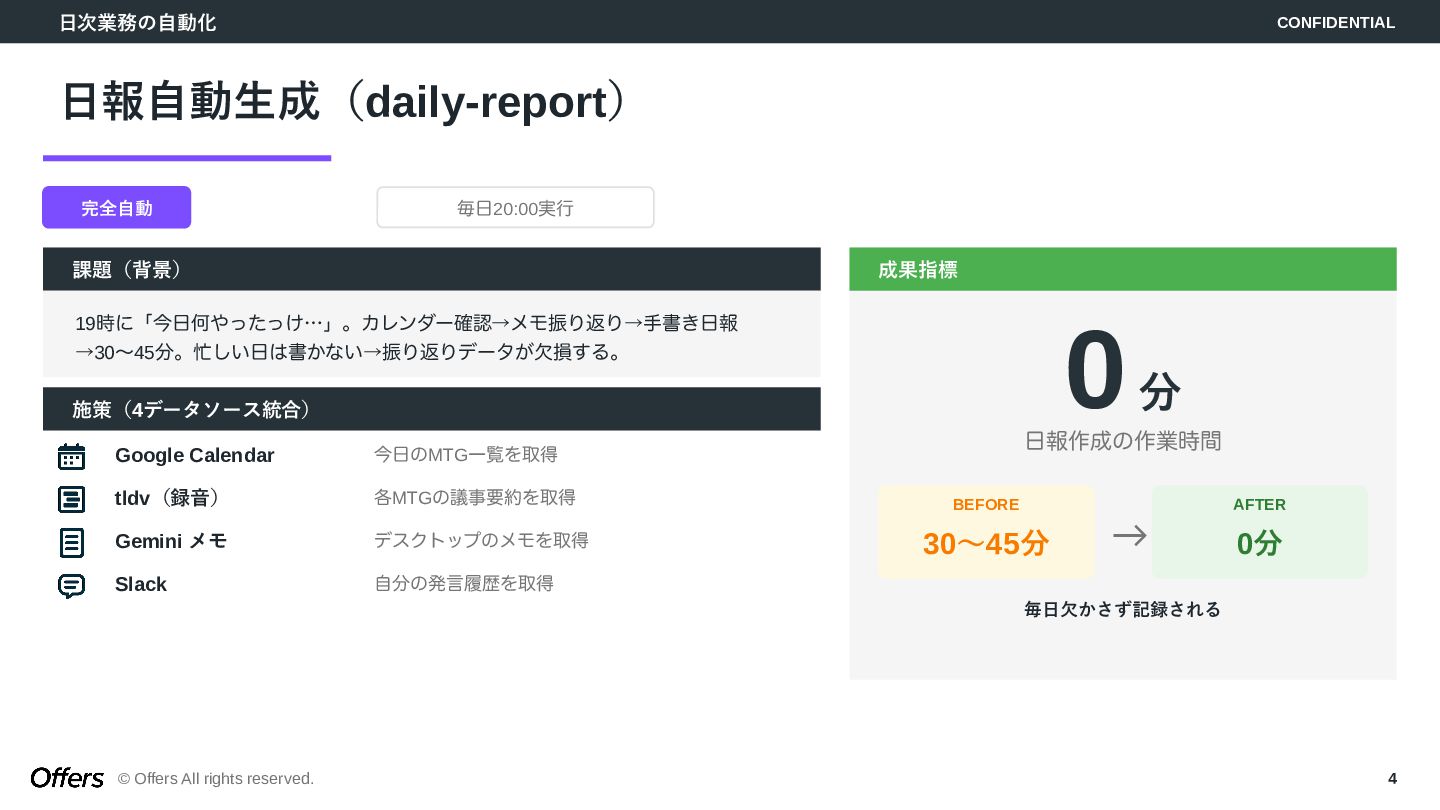Click the CONFIDENTIAL label
The width and height of the screenshot is (1440, 810).
coord(1336,22)
